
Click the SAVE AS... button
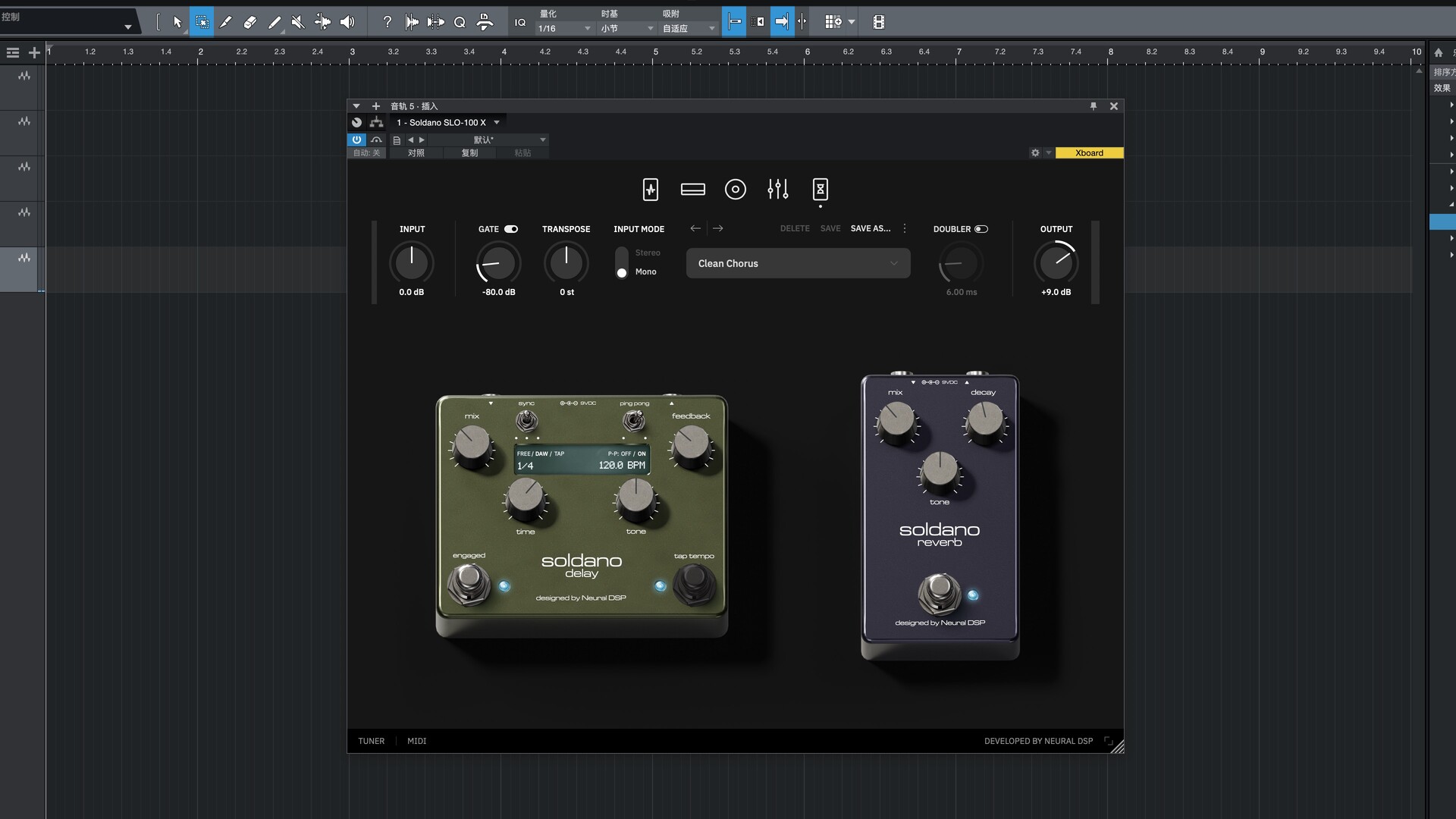coord(870,228)
